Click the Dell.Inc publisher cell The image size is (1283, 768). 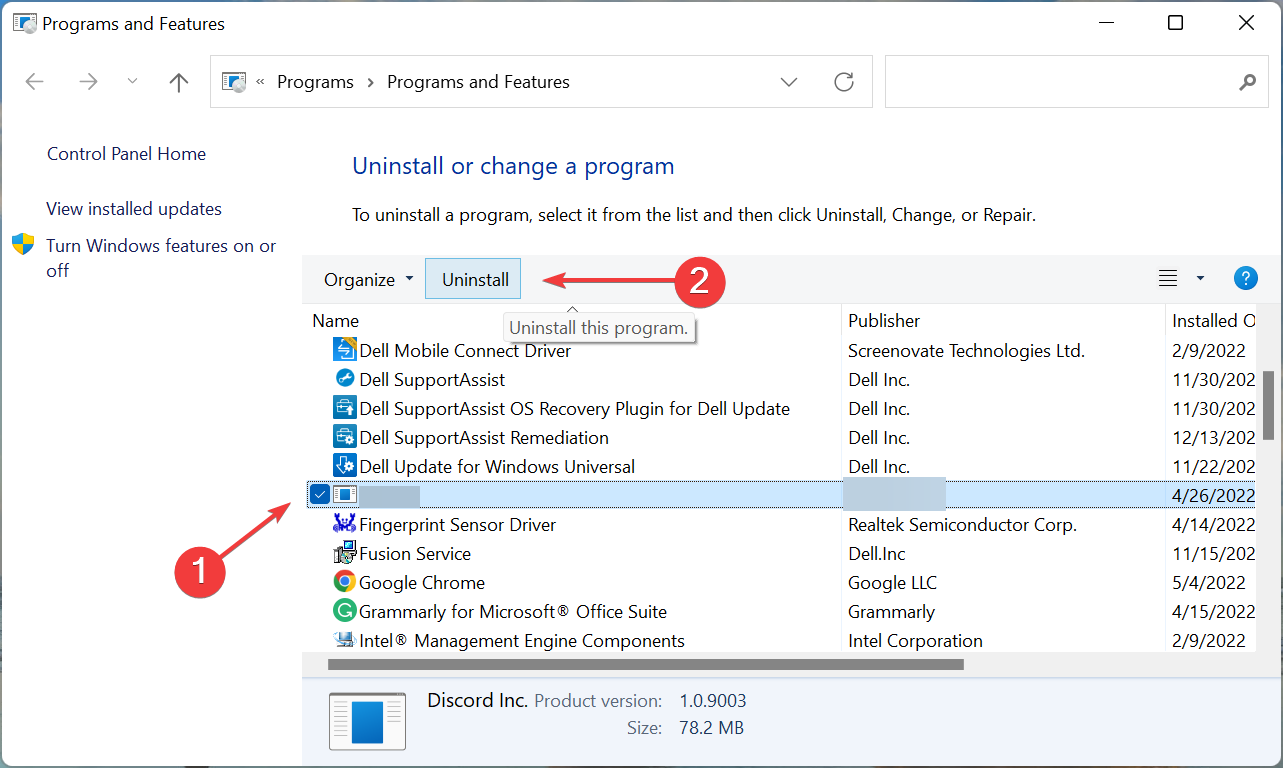click(878, 554)
